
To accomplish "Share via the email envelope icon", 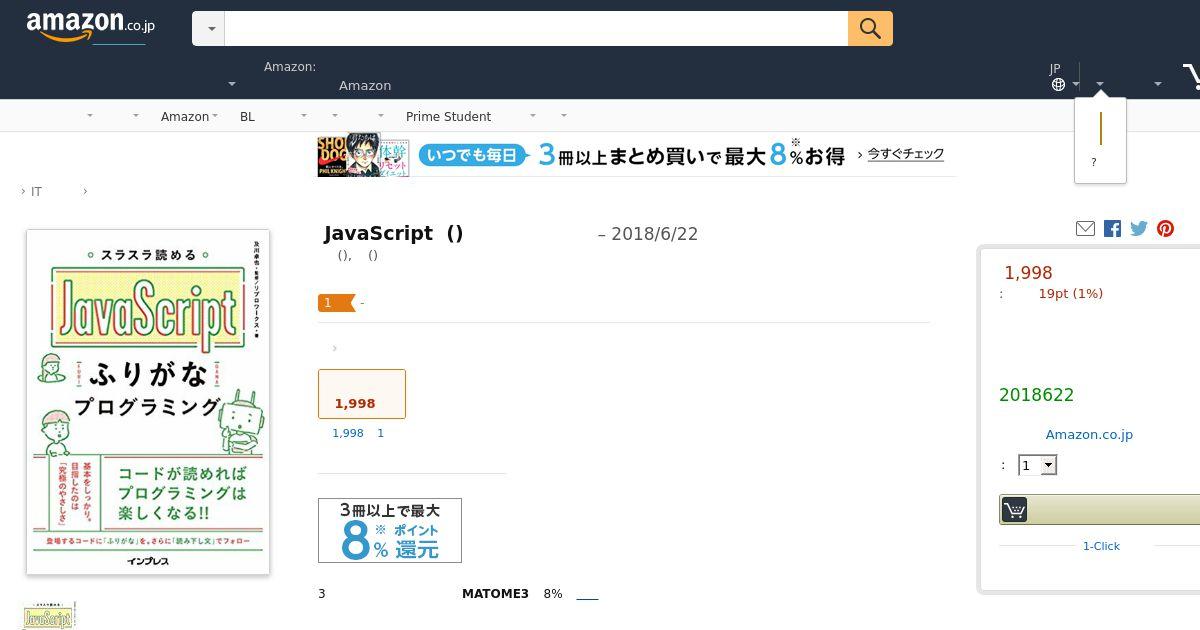I will click(1085, 229).
